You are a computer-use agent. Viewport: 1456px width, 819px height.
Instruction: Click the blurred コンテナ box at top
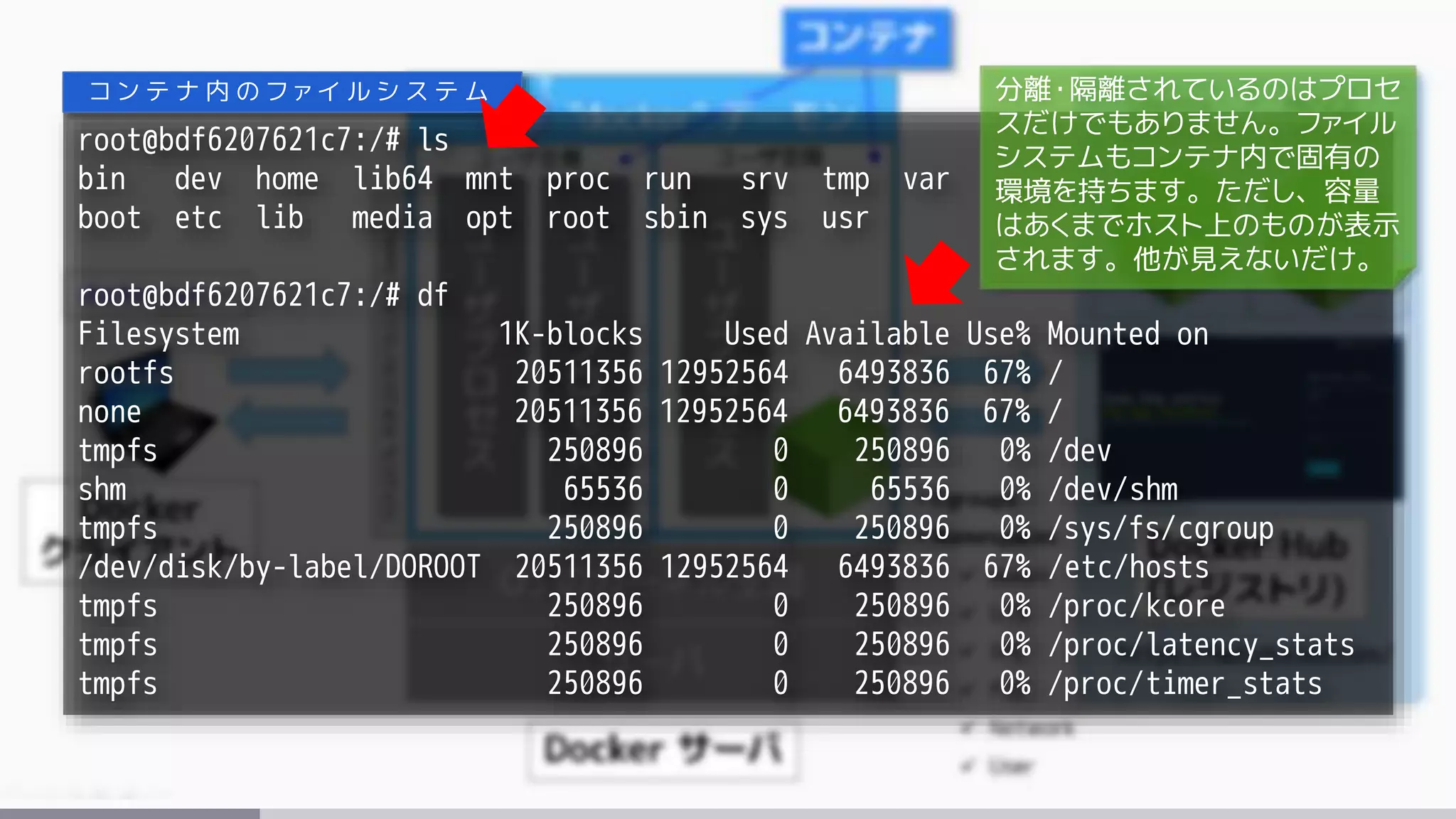(x=867, y=38)
